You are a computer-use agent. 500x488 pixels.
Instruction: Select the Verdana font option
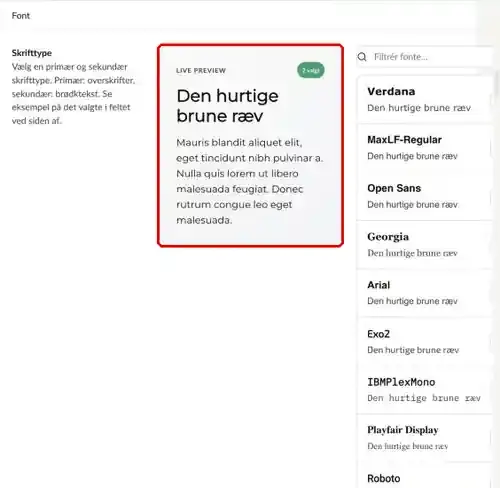424,99
